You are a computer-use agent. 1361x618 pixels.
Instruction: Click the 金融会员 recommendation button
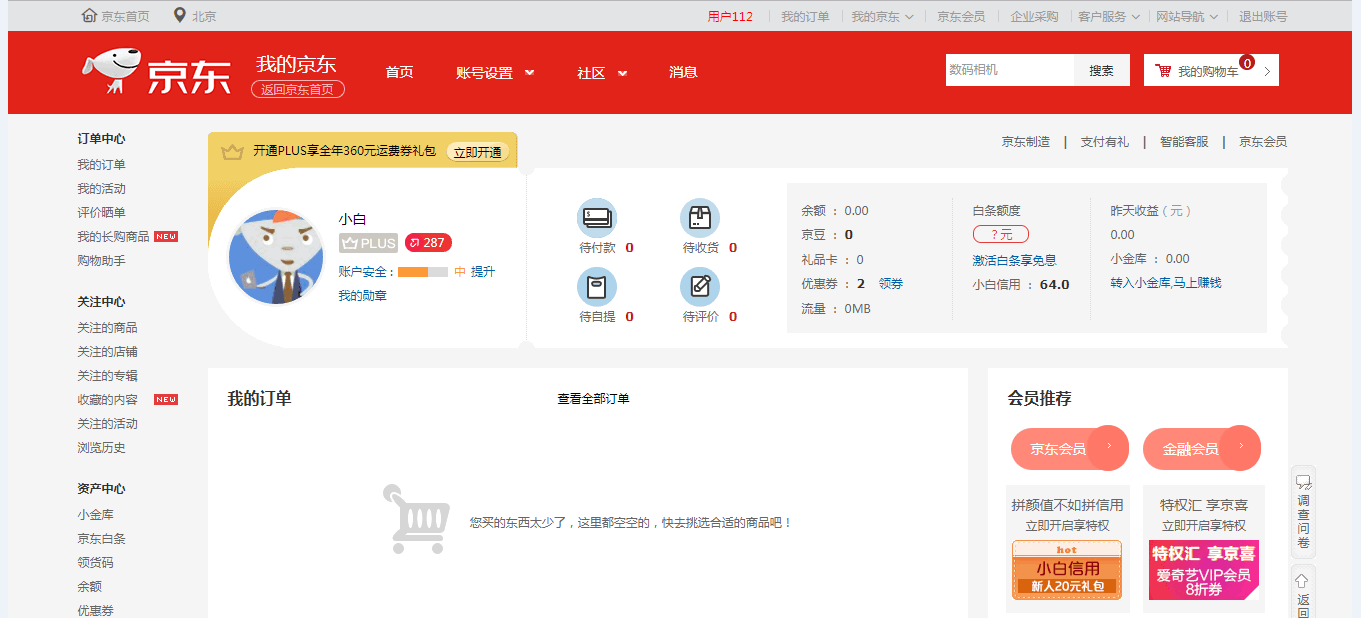pos(1201,449)
